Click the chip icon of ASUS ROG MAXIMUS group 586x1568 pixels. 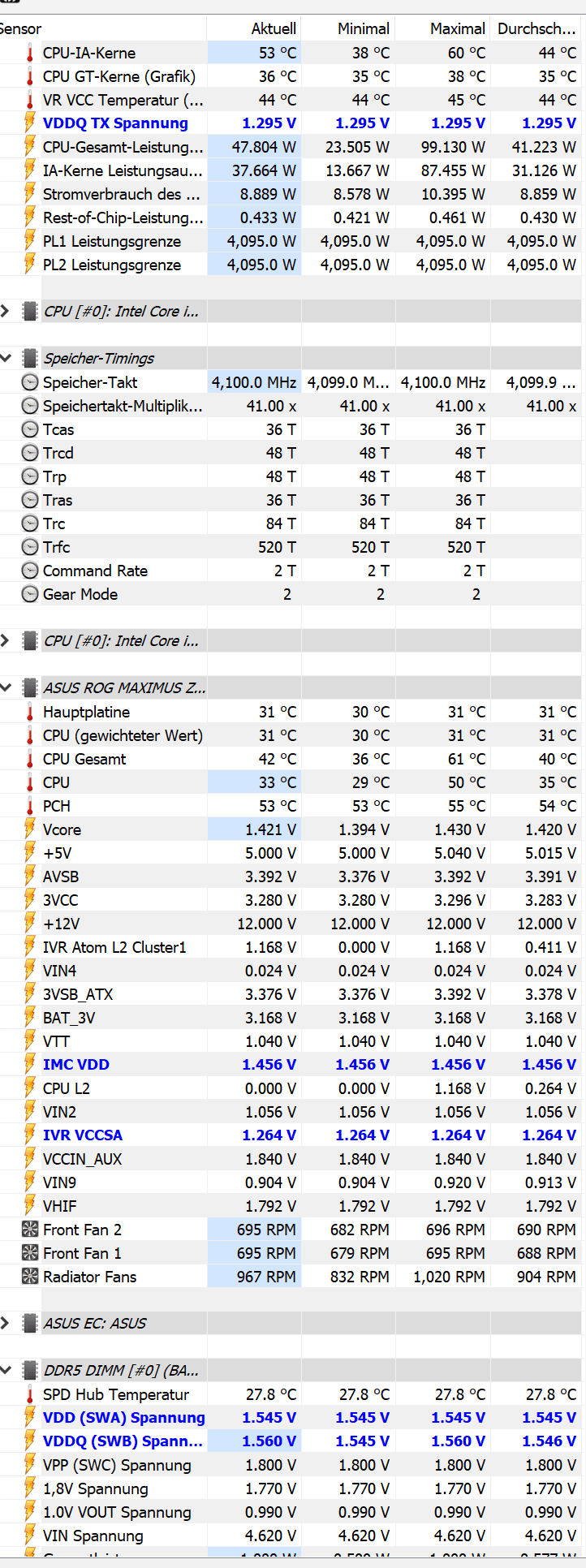coord(30,688)
